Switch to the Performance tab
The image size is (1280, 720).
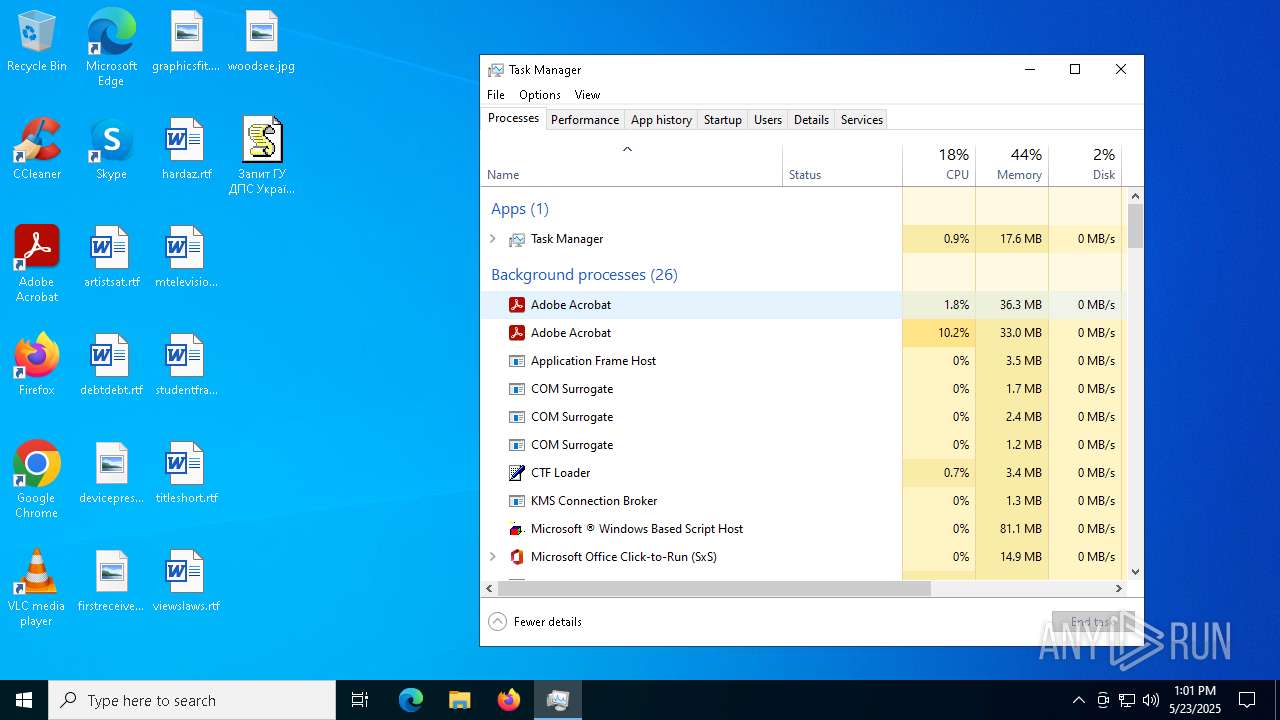[585, 120]
